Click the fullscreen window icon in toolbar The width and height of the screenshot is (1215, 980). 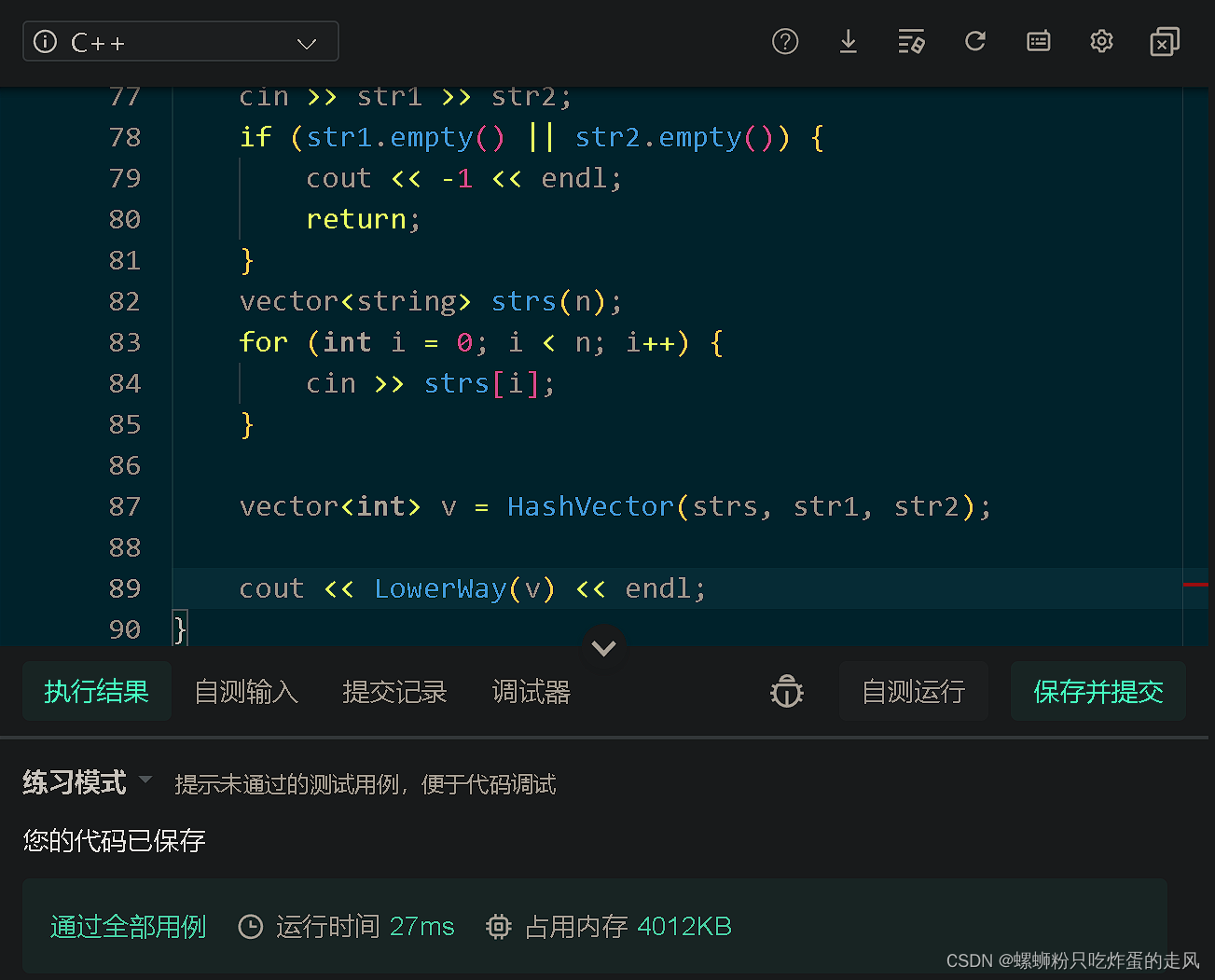point(1165,41)
